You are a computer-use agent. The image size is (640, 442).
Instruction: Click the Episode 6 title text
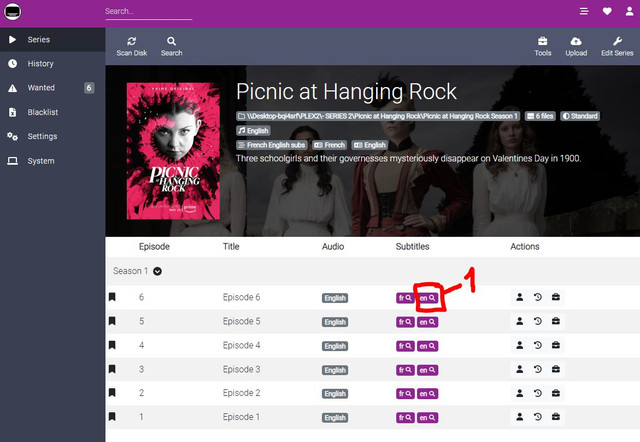coord(241,297)
